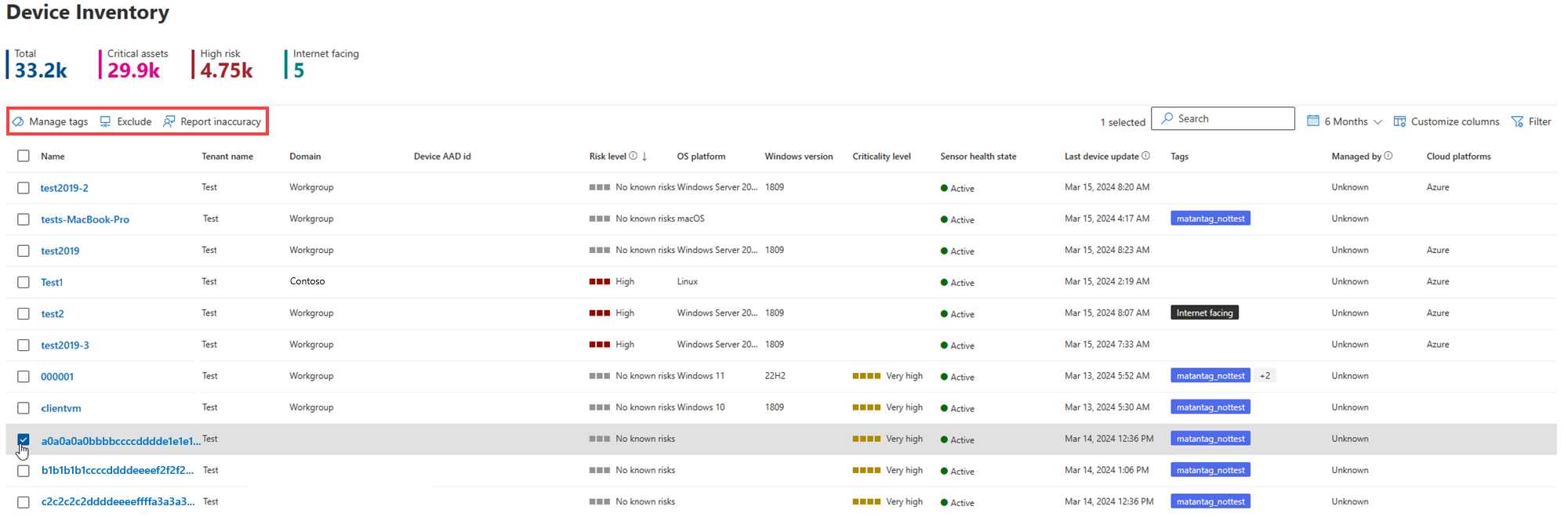1568x517 pixels.
Task: Click the info icon beside Risk level
Action: pos(633,156)
